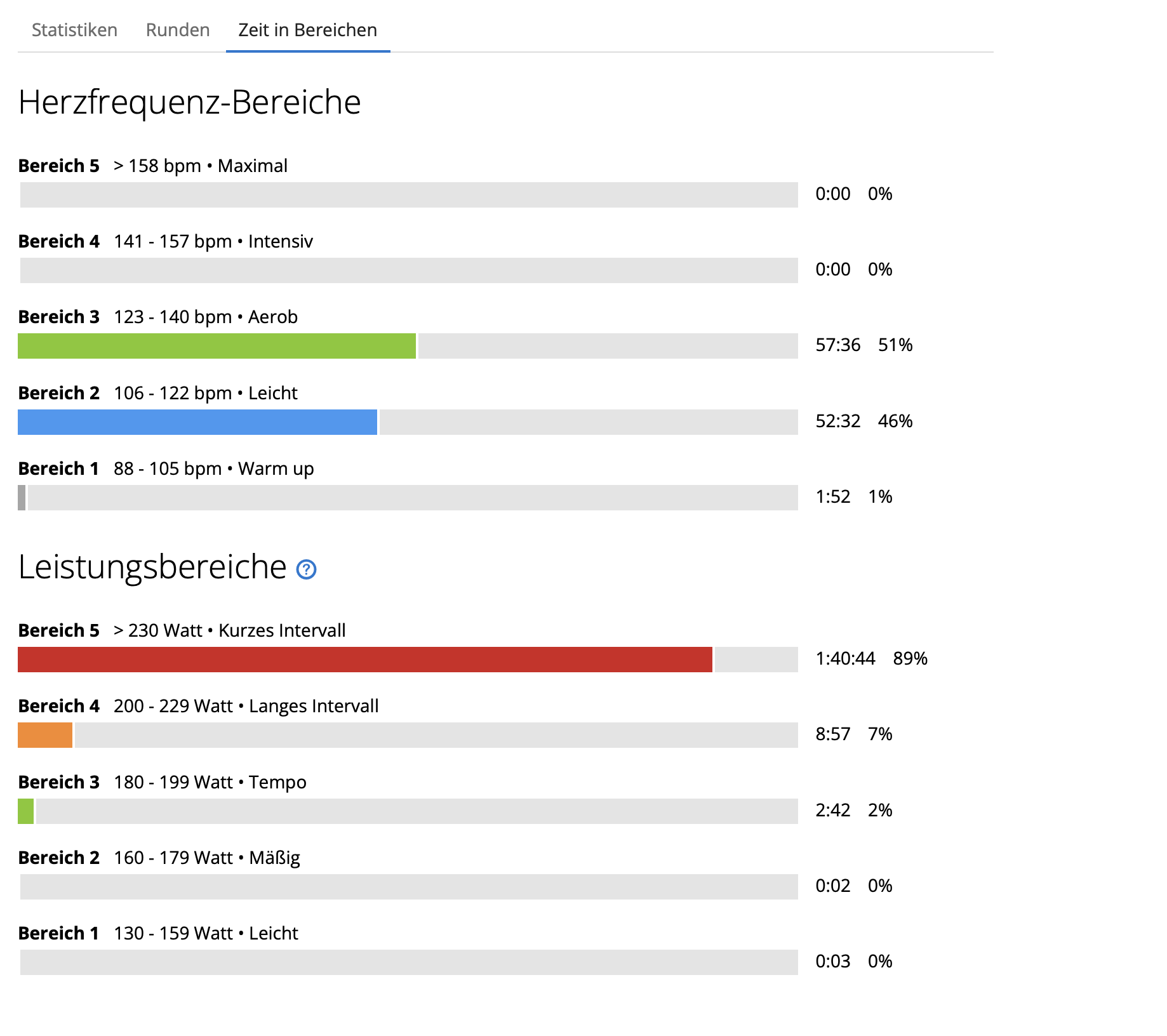Click the 130 - 159 Watt Leicht bar
Image resolution: width=1167 pixels, height=1036 pixels.
tap(409, 962)
